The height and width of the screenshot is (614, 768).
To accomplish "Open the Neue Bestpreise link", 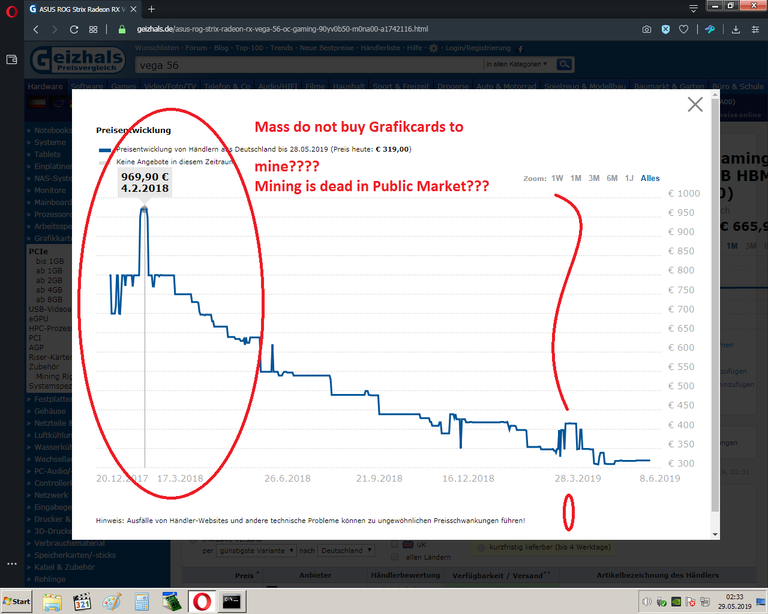I will (x=327, y=48).
